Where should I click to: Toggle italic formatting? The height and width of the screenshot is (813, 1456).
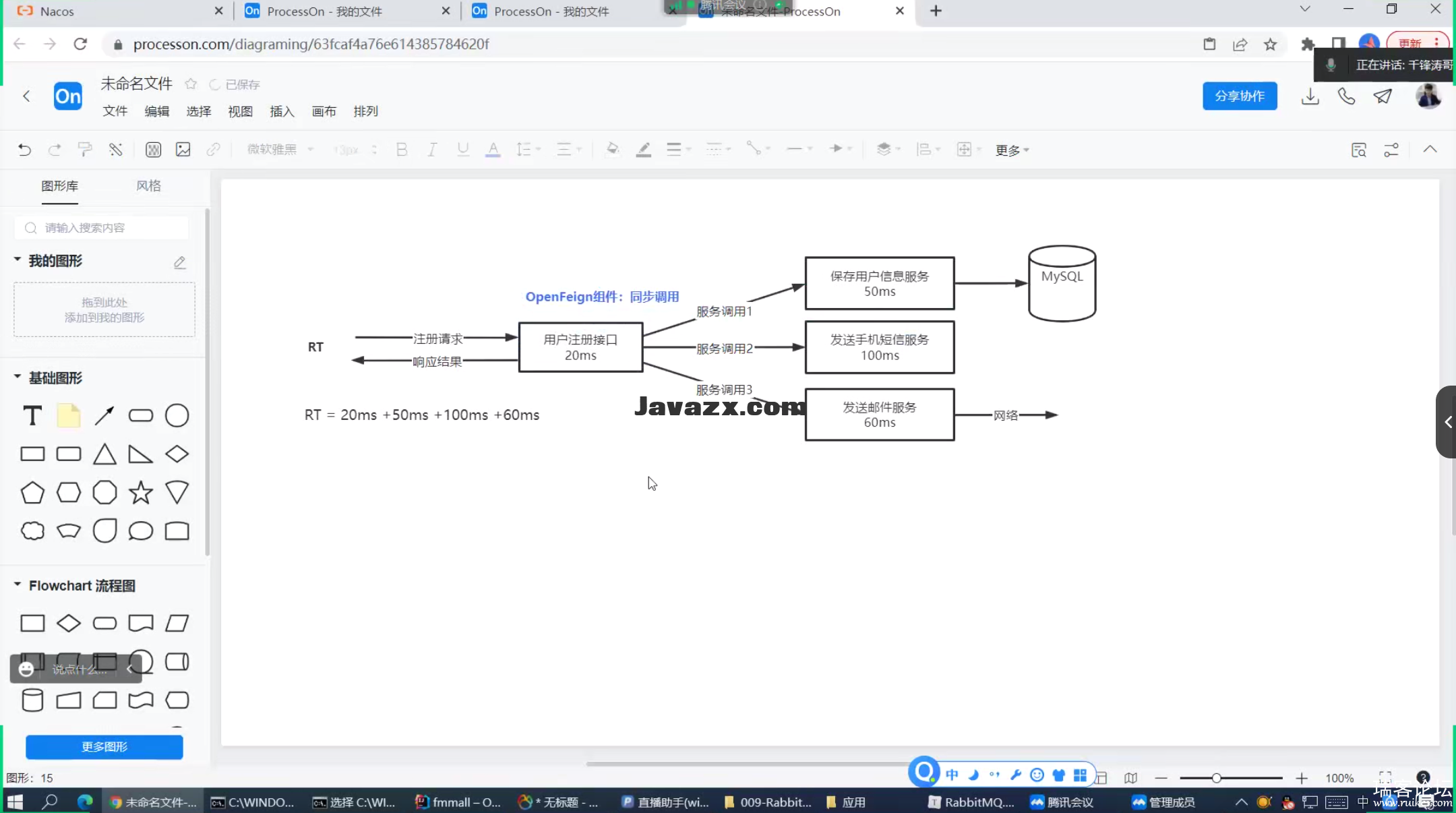point(432,150)
